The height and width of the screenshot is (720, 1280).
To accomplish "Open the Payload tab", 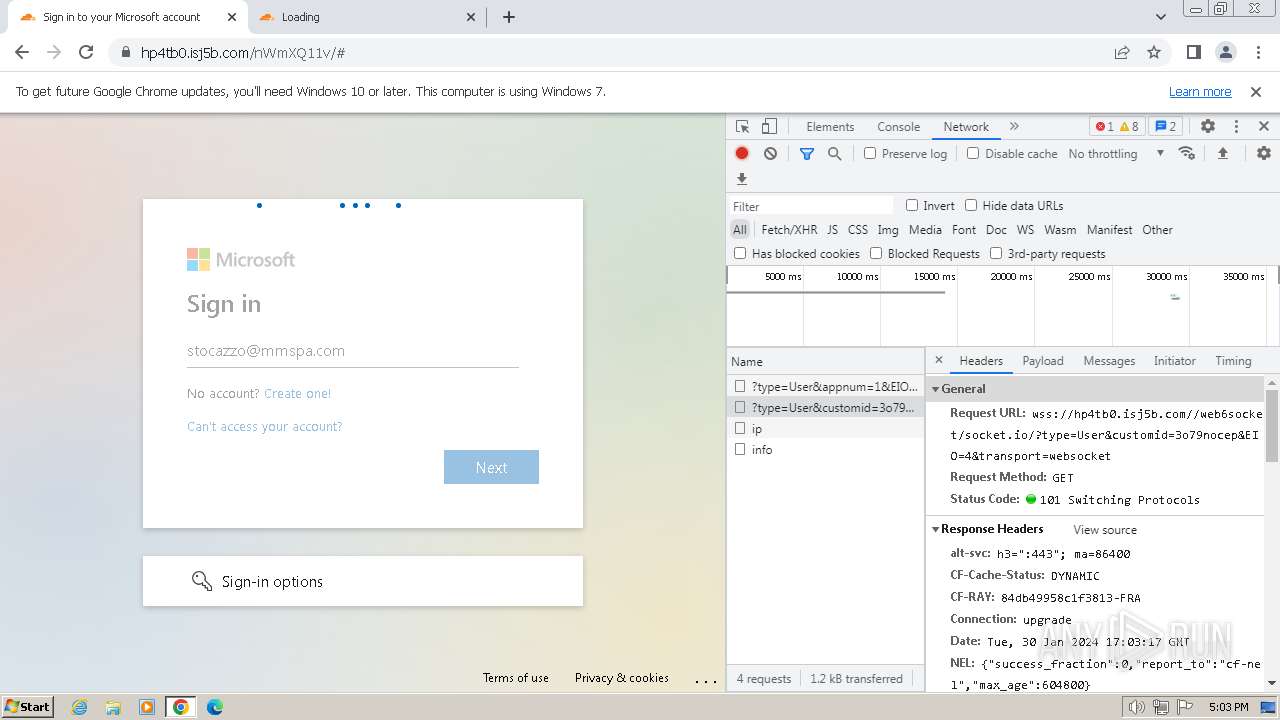I will tap(1042, 361).
